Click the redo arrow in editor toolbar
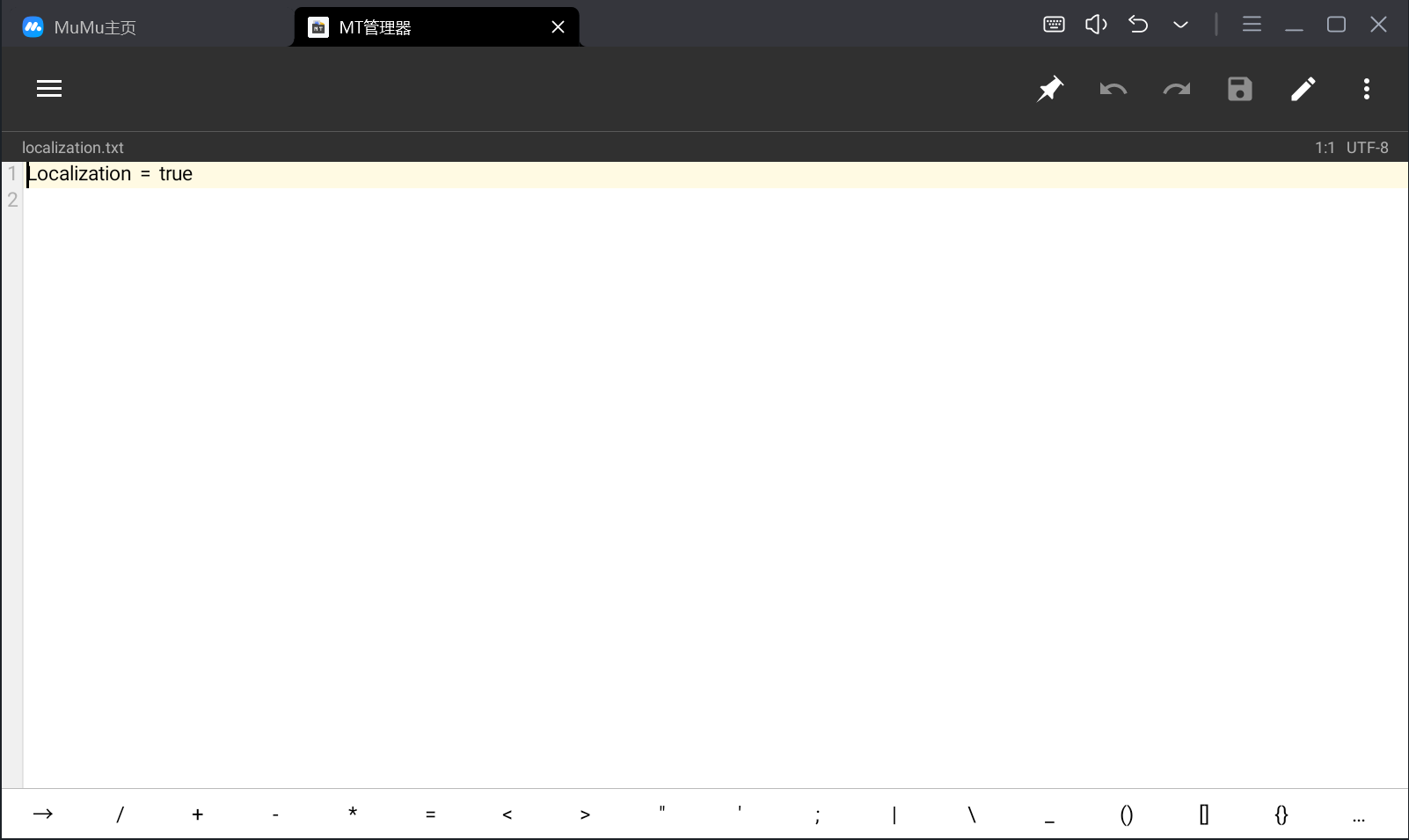The image size is (1409, 840). click(x=1177, y=89)
